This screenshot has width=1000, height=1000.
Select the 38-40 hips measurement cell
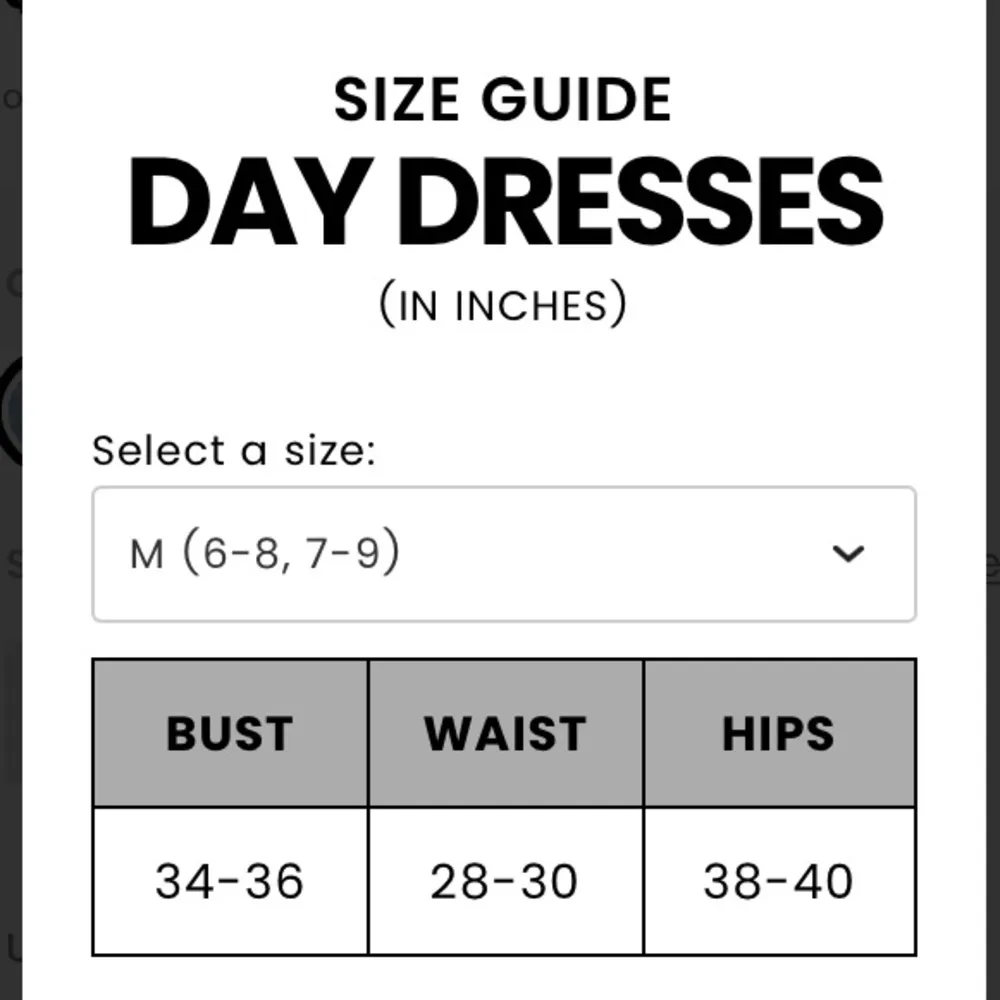click(x=778, y=881)
